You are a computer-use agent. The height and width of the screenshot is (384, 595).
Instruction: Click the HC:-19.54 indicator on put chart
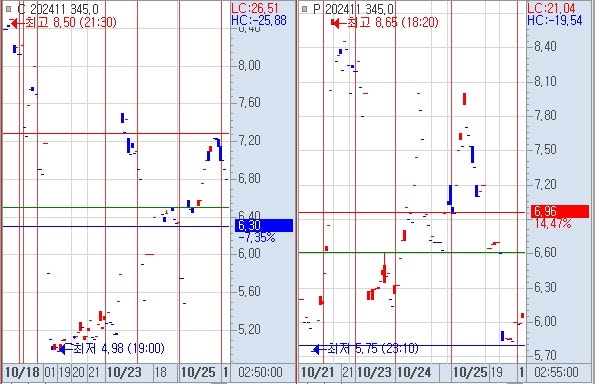point(555,20)
